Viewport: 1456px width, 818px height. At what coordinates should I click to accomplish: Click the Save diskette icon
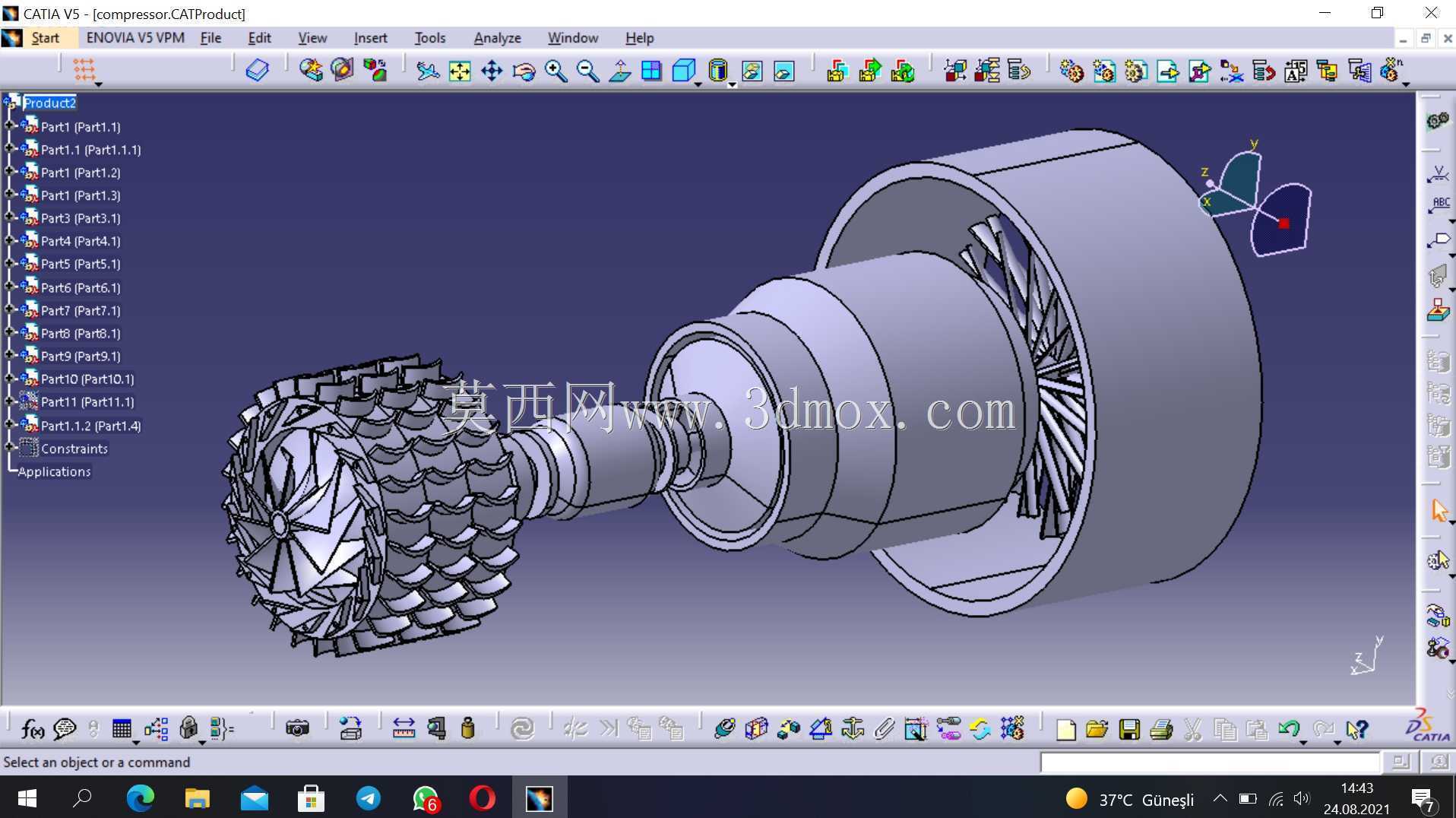coord(1129,729)
